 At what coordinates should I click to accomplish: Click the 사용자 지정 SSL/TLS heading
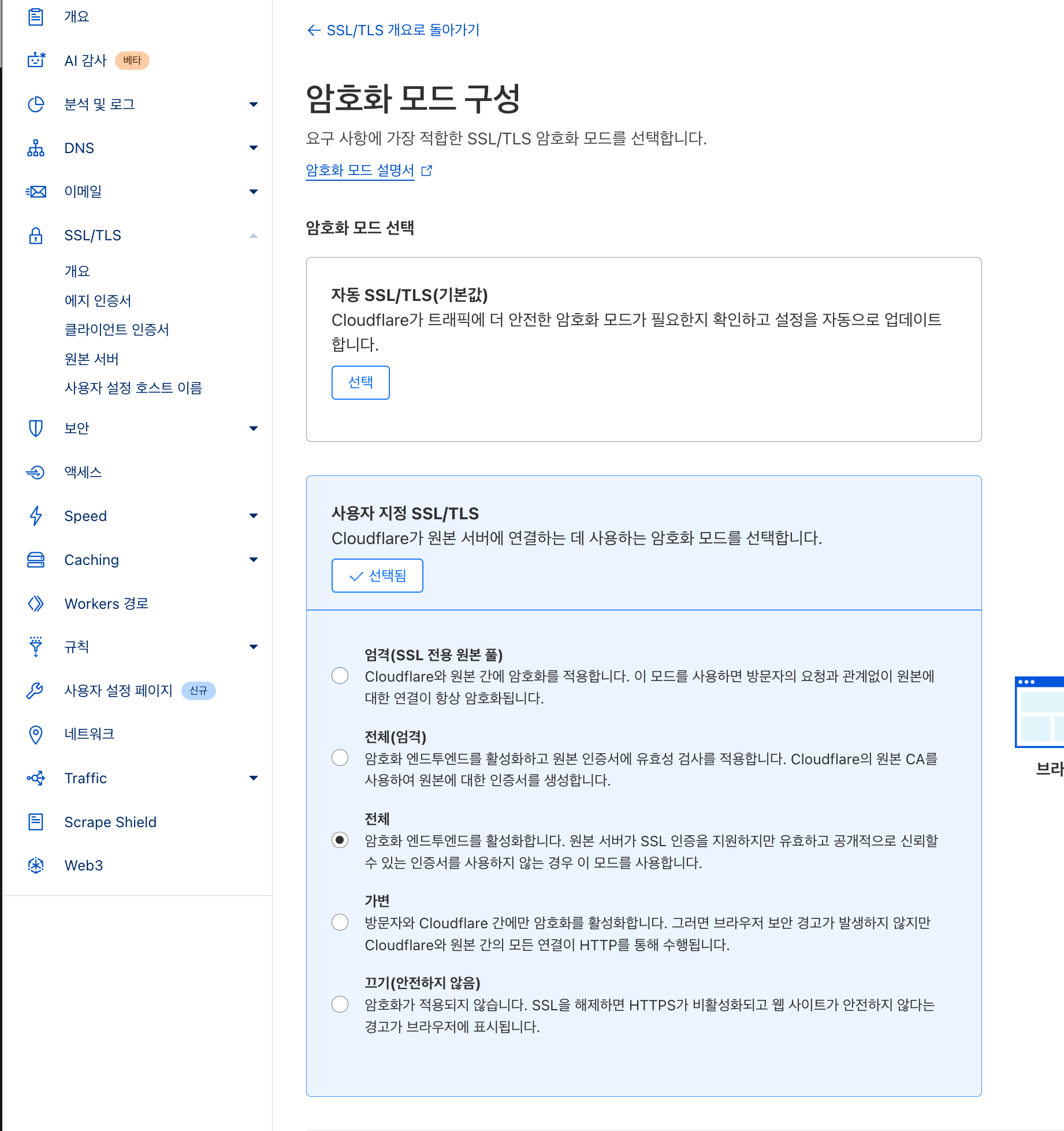coord(405,514)
